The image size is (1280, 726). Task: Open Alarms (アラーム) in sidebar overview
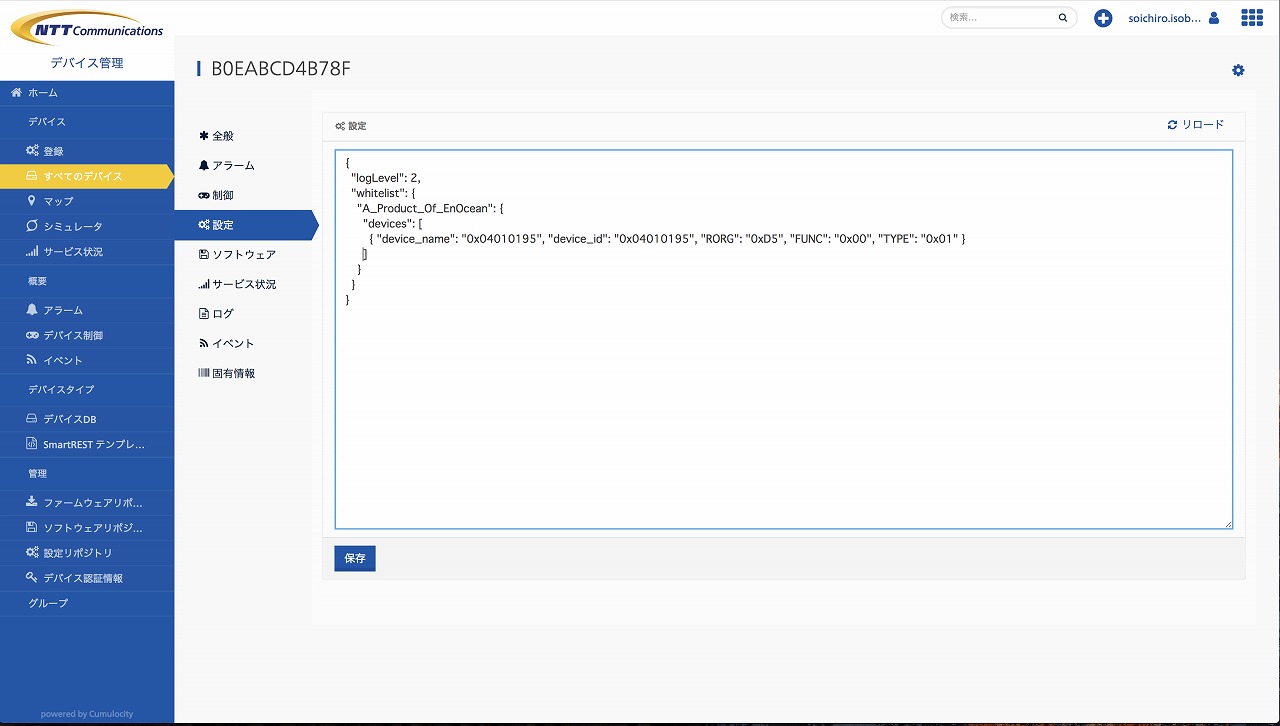click(x=87, y=310)
